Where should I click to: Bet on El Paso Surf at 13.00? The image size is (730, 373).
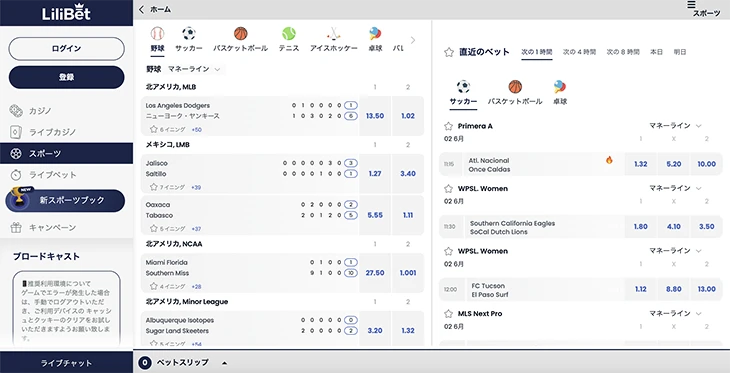(706, 289)
